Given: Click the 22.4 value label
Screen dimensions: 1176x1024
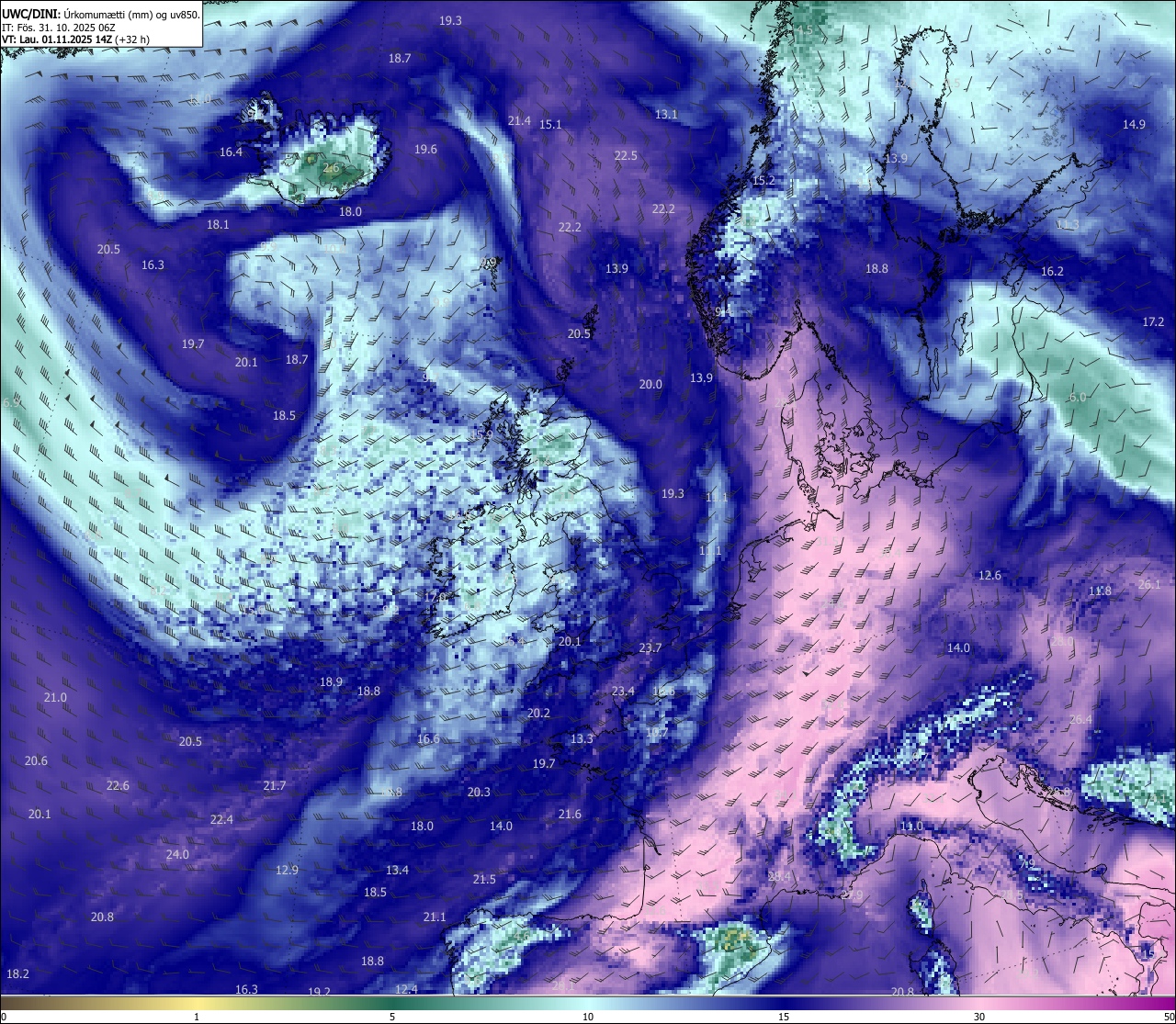Looking at the screenshot, I should tap(221, 819).
